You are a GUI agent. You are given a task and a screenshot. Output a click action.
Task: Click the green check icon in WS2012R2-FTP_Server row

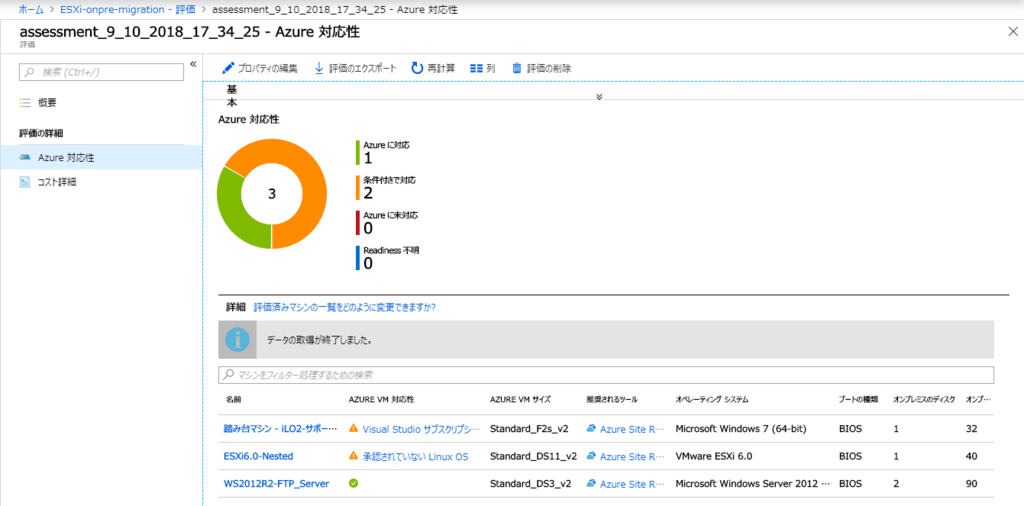point(354,483)
